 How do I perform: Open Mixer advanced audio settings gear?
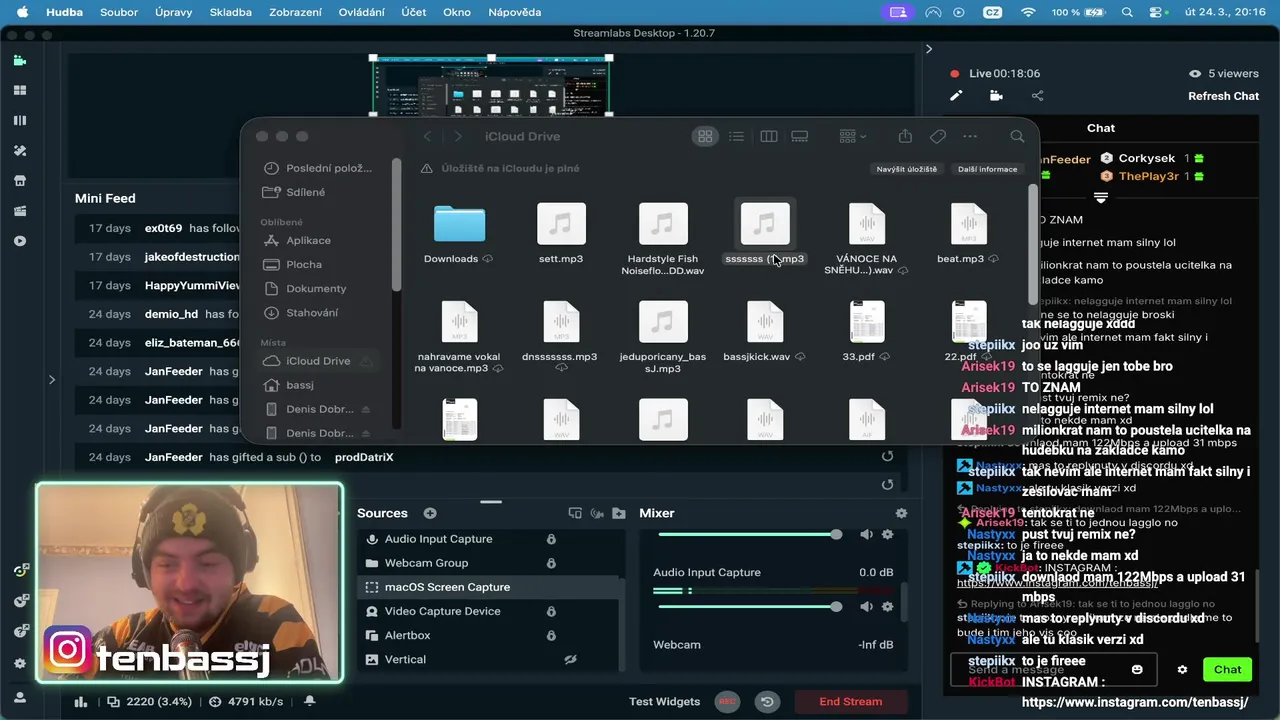(901, 513)
